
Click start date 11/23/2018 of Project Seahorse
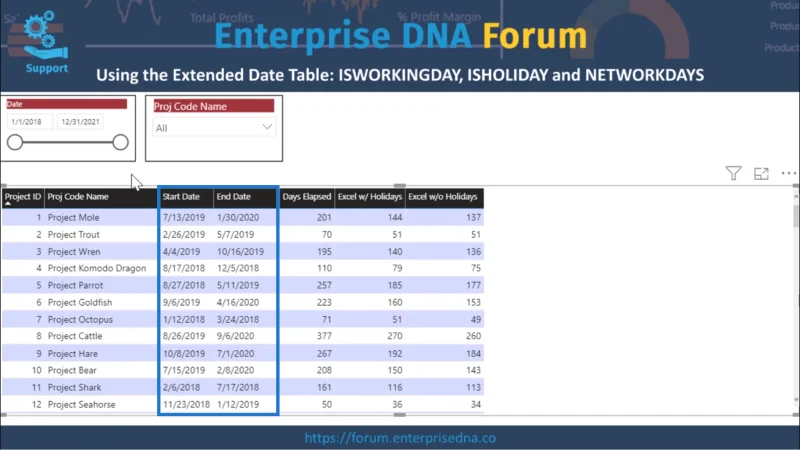pos(186,405)
